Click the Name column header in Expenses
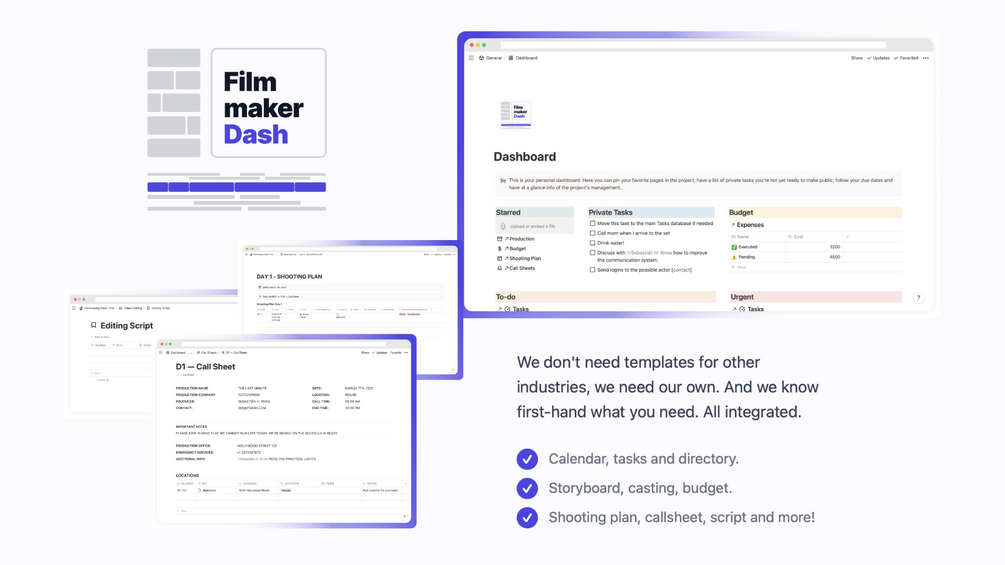The width and height of the screenshot is (1005, 565). pos(758,236)
